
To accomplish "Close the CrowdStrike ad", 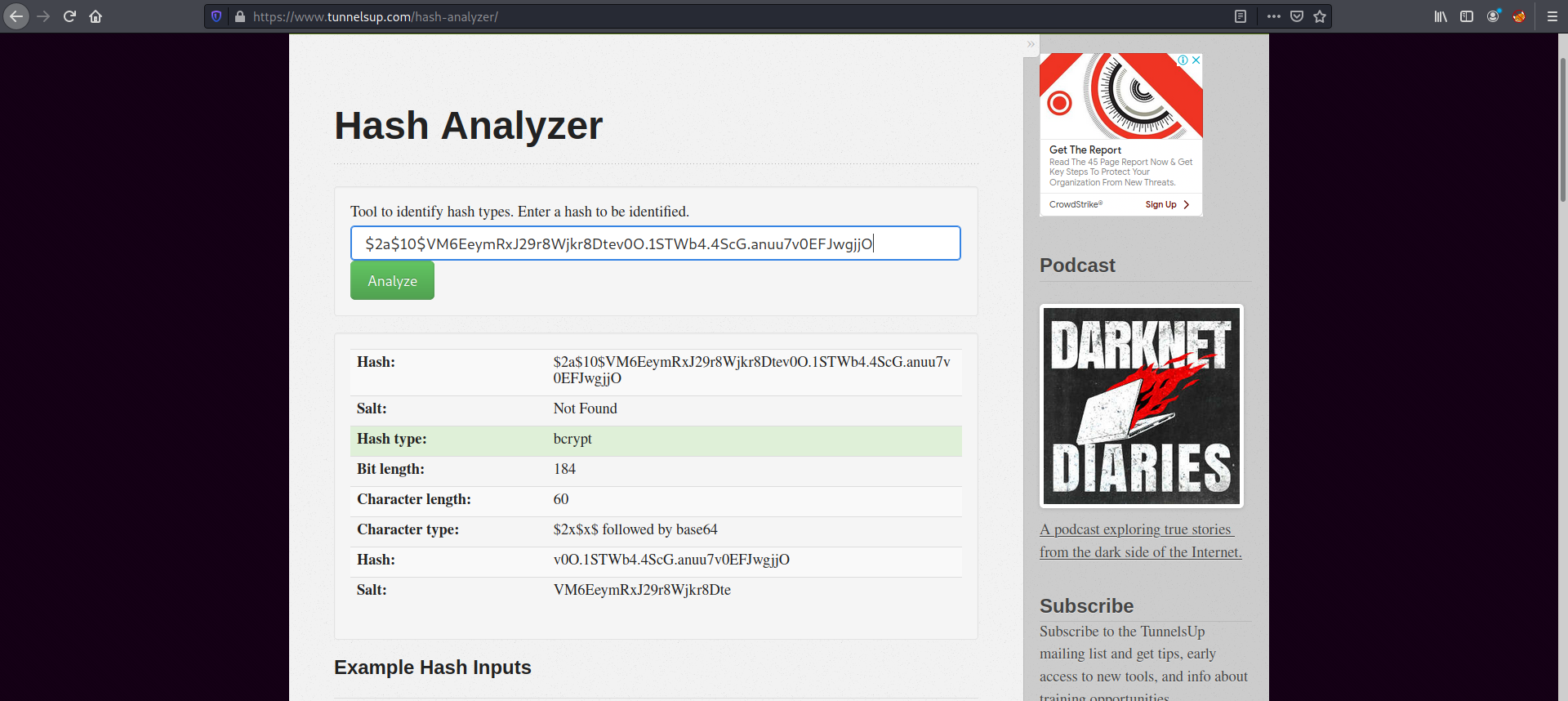I will pos(1196,60).
